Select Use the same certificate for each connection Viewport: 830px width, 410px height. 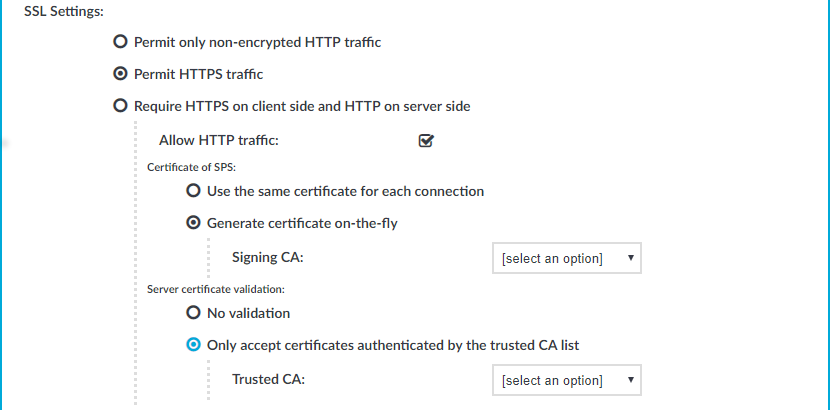pyautogui.click(x=194, y=190)
